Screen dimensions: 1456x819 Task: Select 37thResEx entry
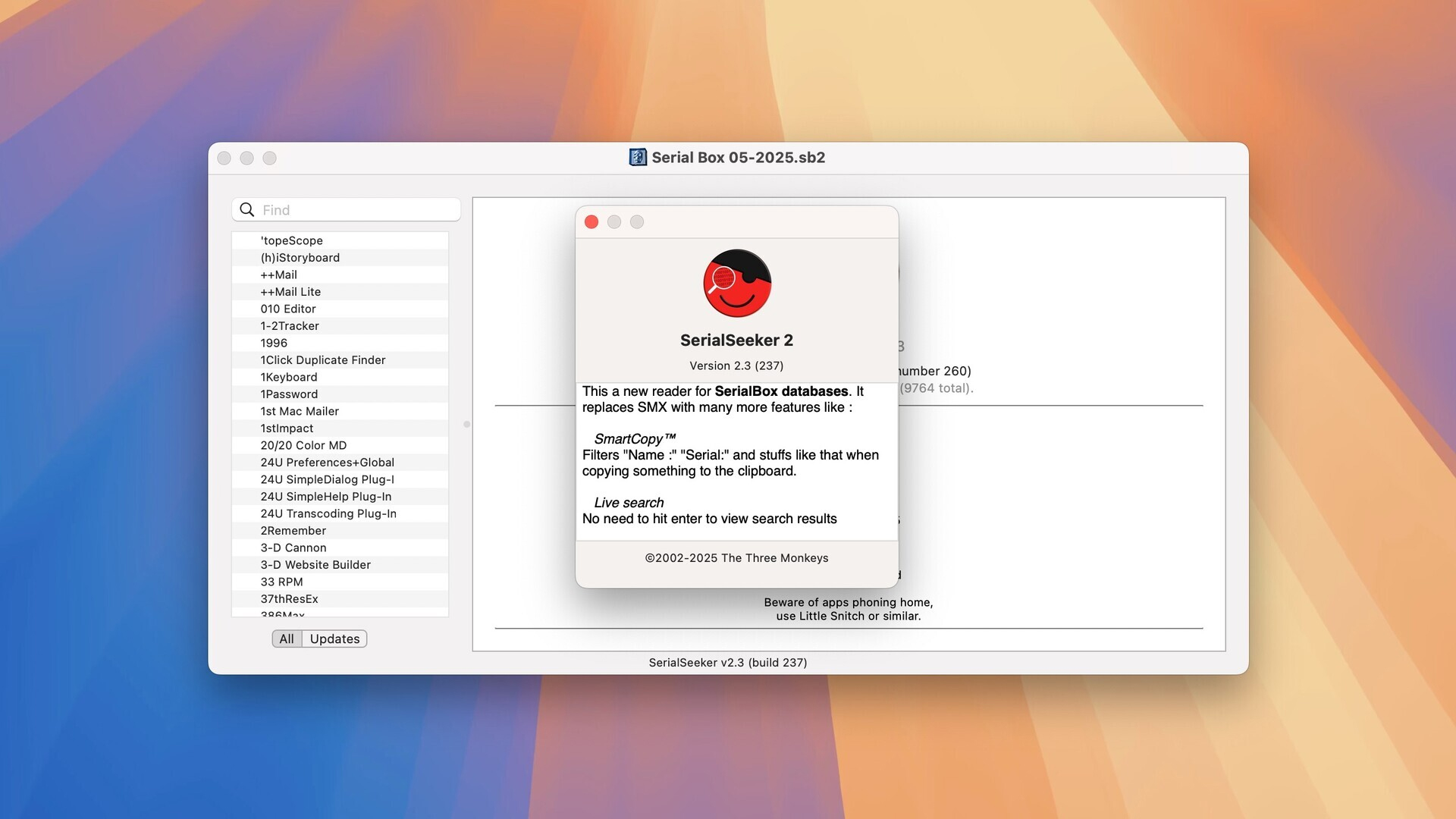click(340, 599)
